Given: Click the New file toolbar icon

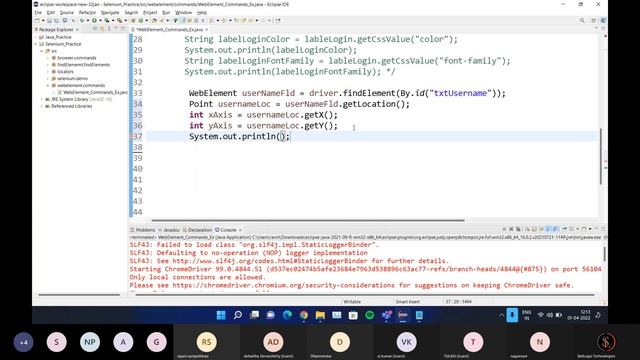Looking at the screenshot, I should 37,20.
